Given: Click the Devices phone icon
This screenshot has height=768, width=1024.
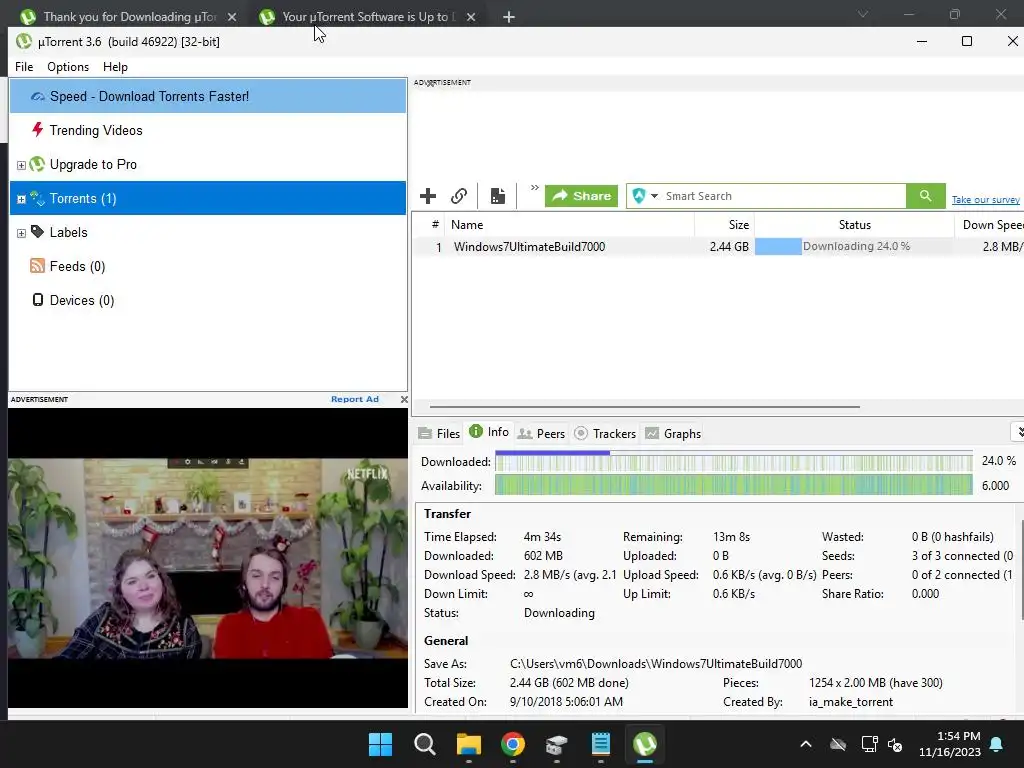Looking at the screenshot, I should pyautogui.click(x=38, y=300).
